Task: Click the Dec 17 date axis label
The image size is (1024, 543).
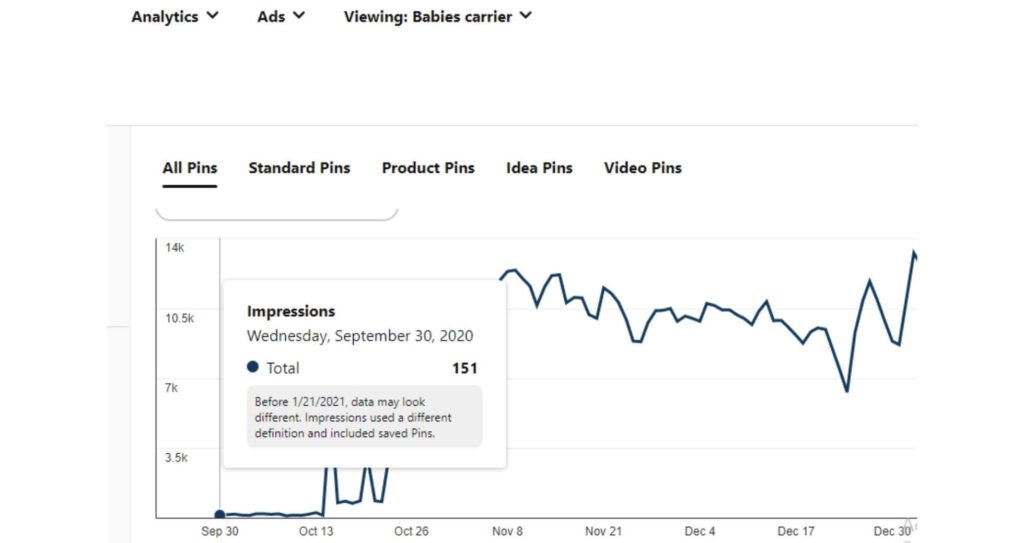Action: (796, 531)
